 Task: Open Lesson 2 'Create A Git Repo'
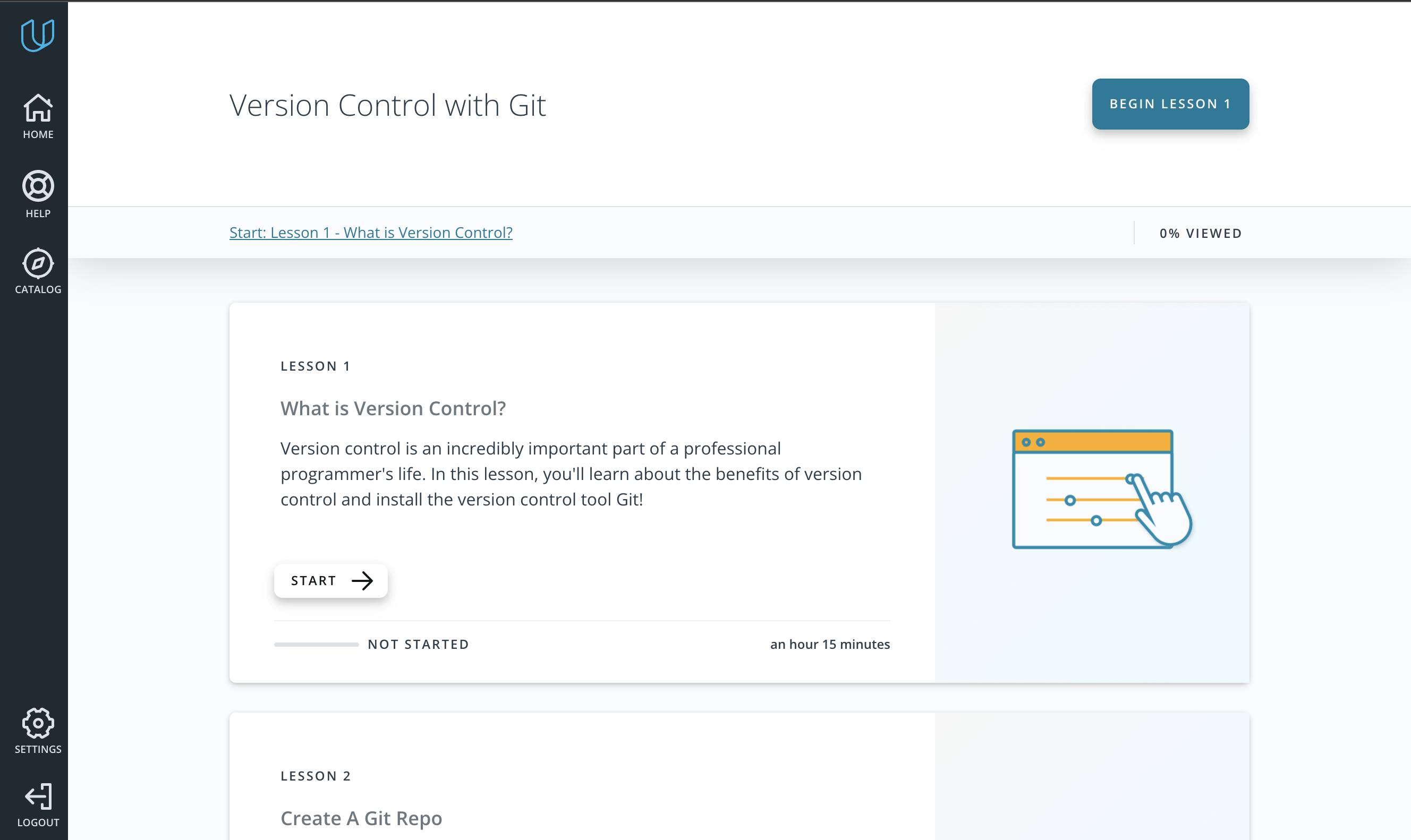[361, 818]
